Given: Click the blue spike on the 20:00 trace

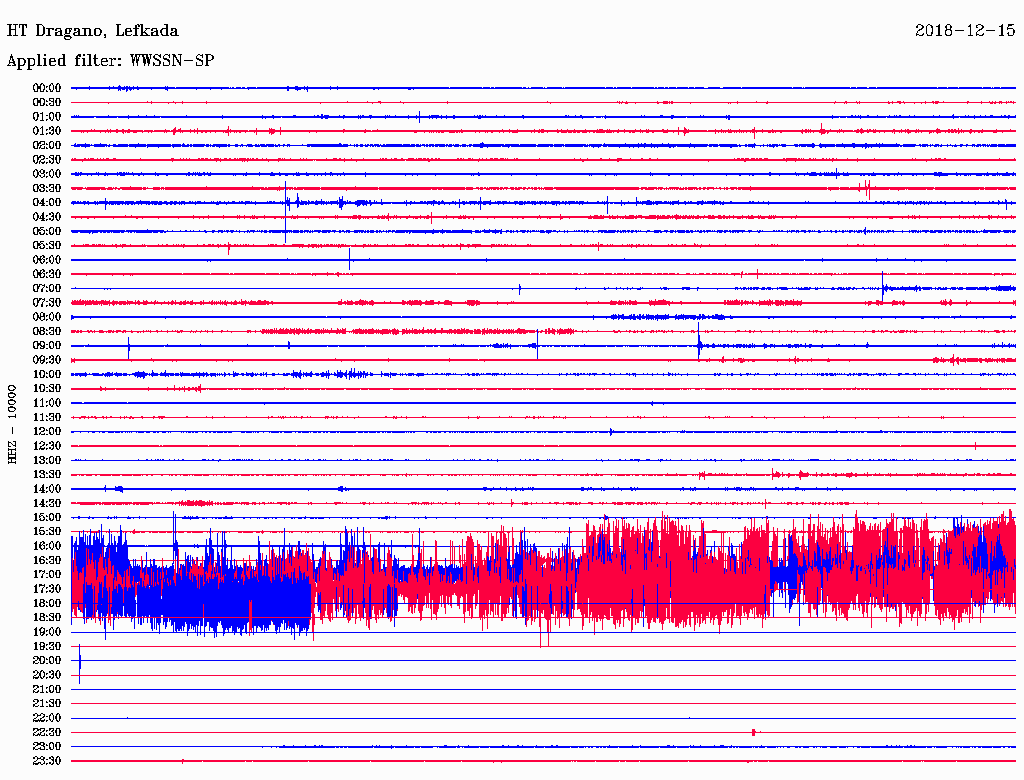Looking at the screenshot, I should coord(80,662).
